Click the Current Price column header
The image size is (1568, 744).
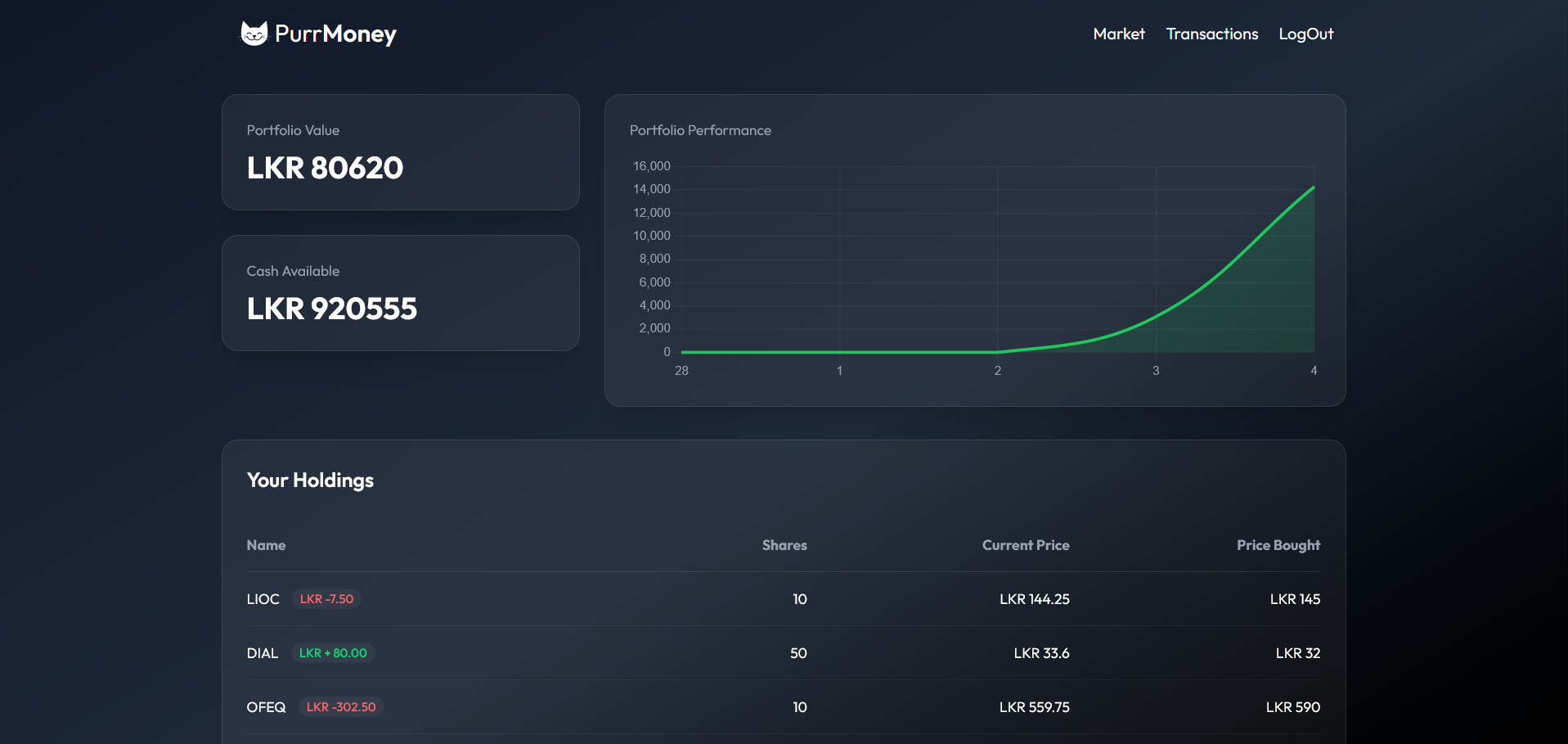1026,545
